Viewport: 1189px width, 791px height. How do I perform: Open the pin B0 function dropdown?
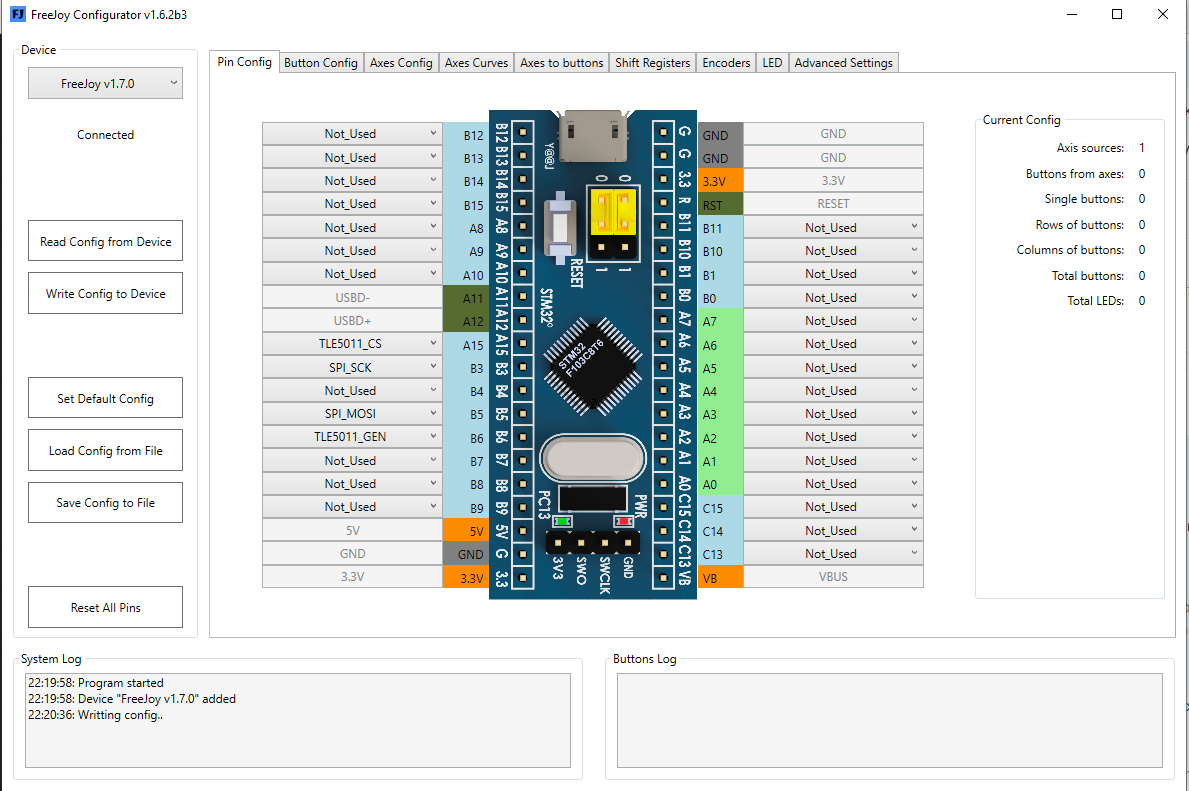(x=833, y=297)
